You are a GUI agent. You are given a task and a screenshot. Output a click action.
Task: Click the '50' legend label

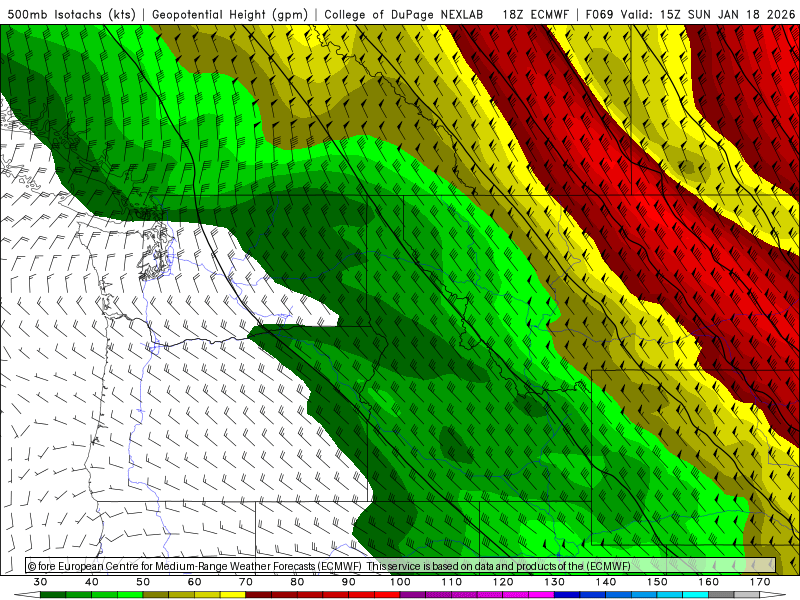[x=143, y=582]
